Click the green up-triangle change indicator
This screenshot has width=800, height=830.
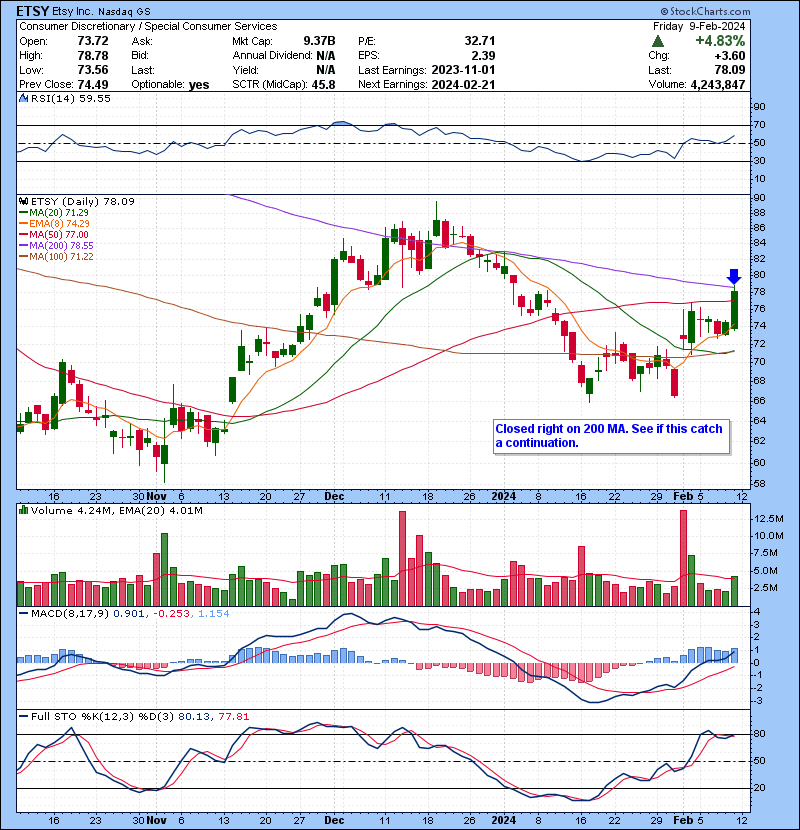tap(658, 41)
